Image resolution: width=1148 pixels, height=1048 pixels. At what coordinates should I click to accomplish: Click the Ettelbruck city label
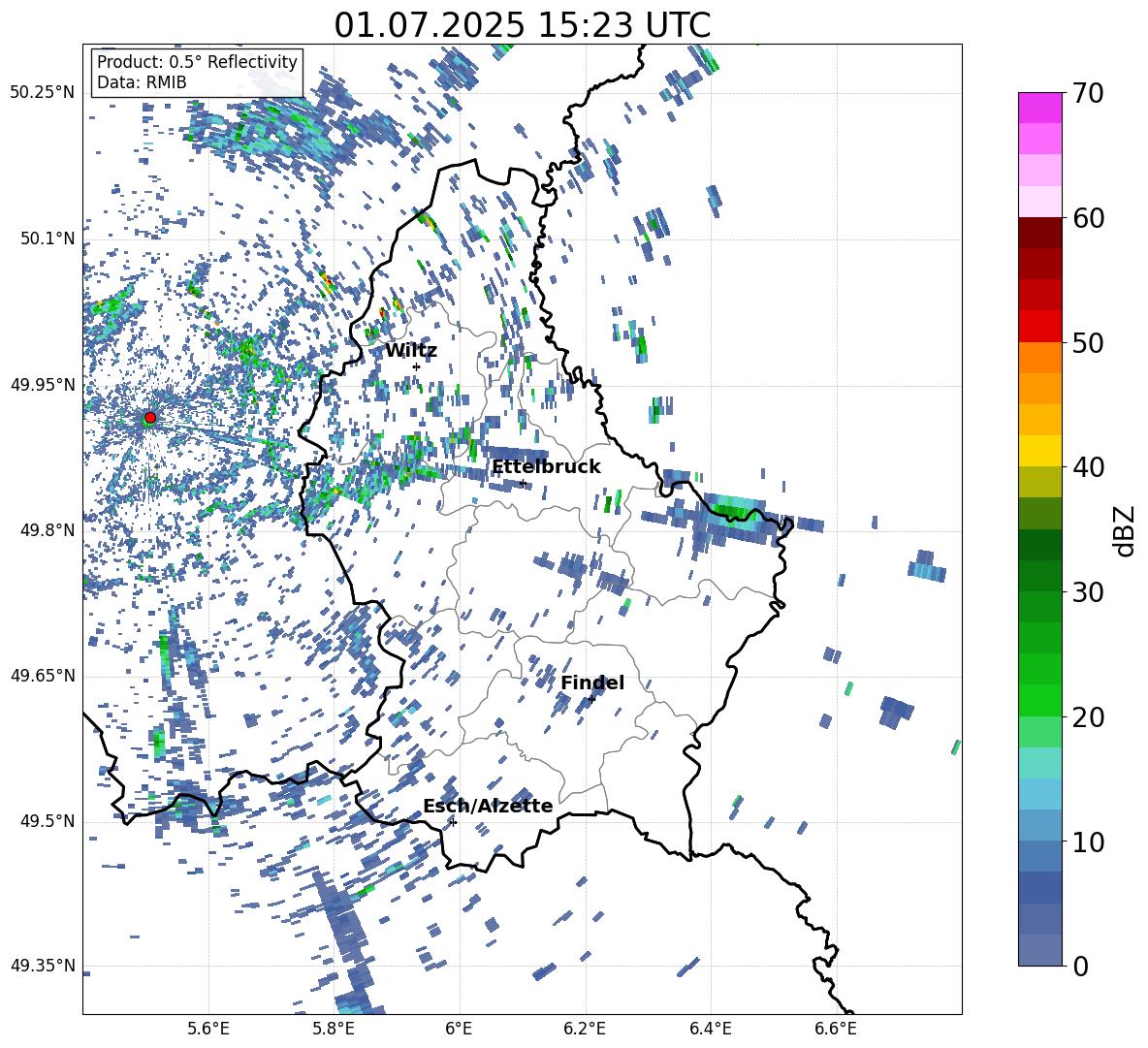[x=546, y=467]
